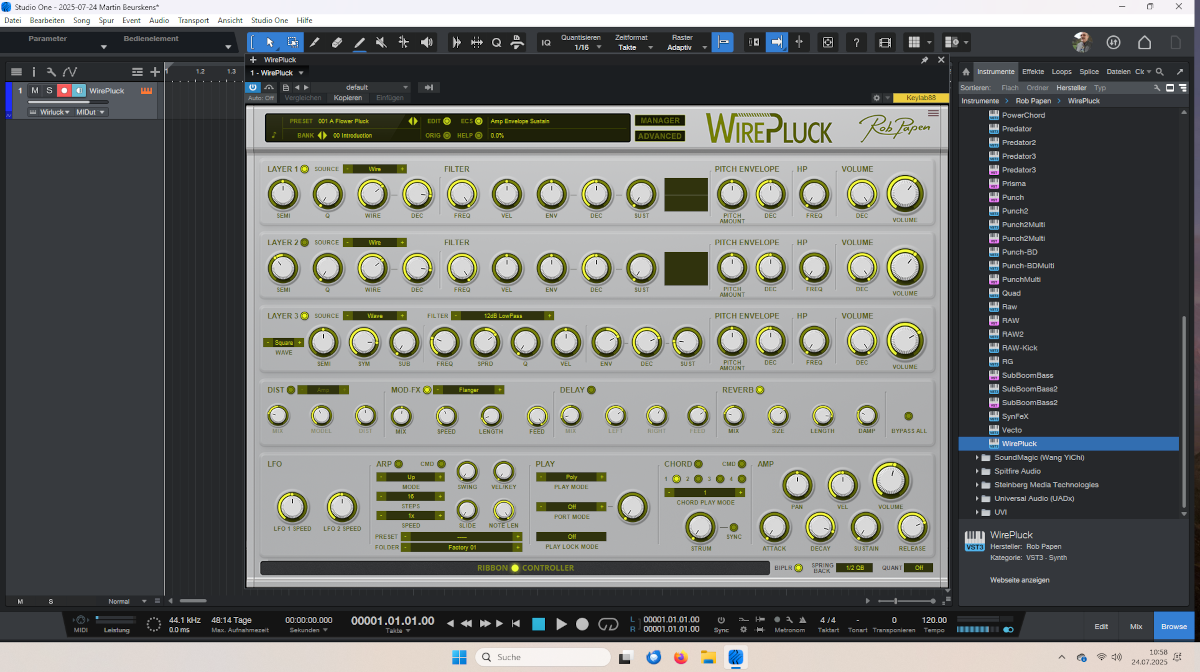Screen dimensions: 1200x672
Task: Click the Windows taskbar search box
Action: click(x=542, y=657)
